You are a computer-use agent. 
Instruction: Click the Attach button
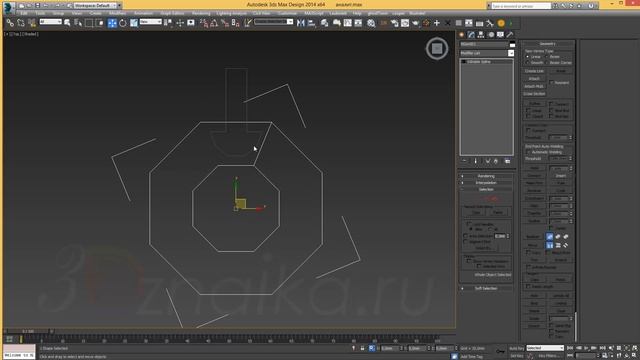tap(534, 79)
